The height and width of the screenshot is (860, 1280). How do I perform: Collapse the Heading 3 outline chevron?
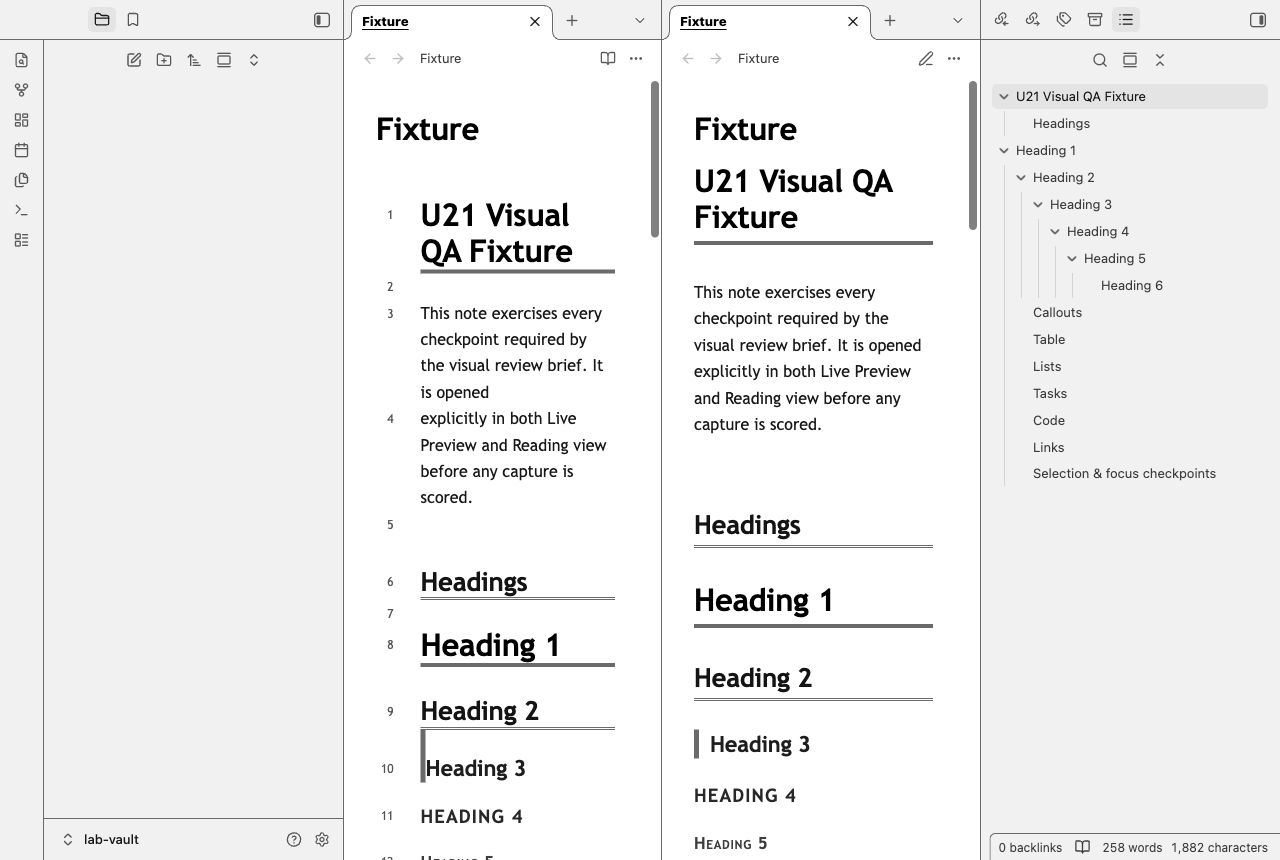click(1038, 205)
